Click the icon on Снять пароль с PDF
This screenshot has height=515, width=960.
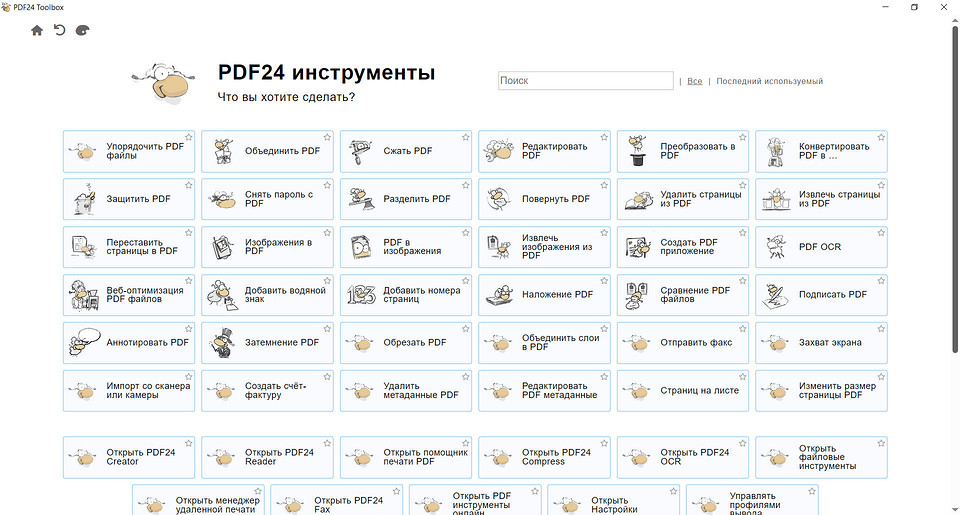click(222, 199)
